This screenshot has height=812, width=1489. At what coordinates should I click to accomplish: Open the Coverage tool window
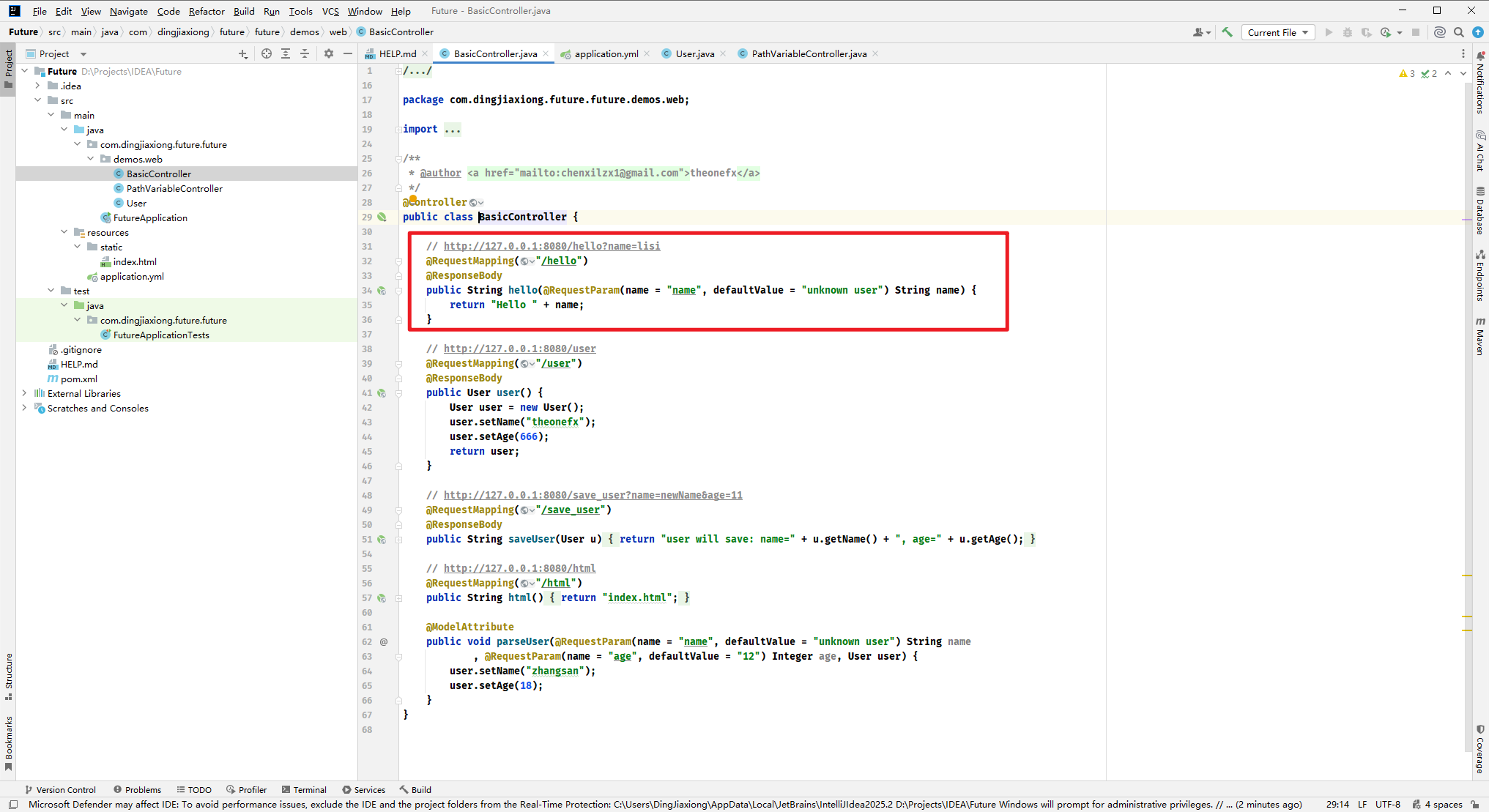pyautogui.click(x=1480, y=750)
